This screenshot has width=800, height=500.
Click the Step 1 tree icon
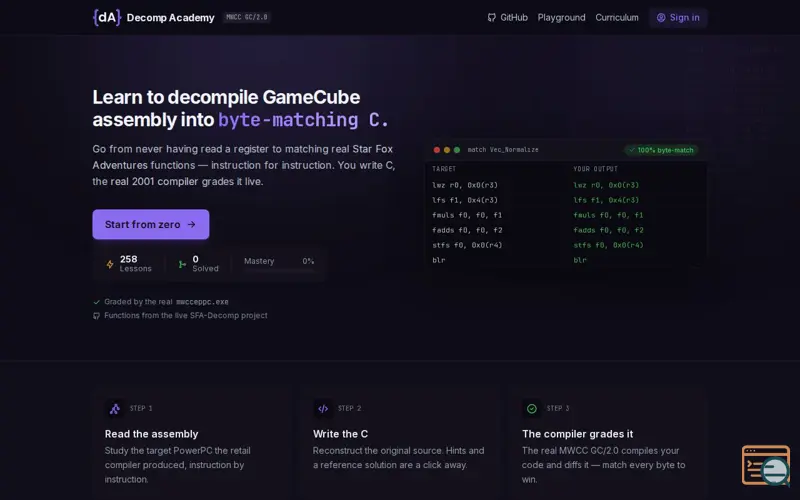115,409
